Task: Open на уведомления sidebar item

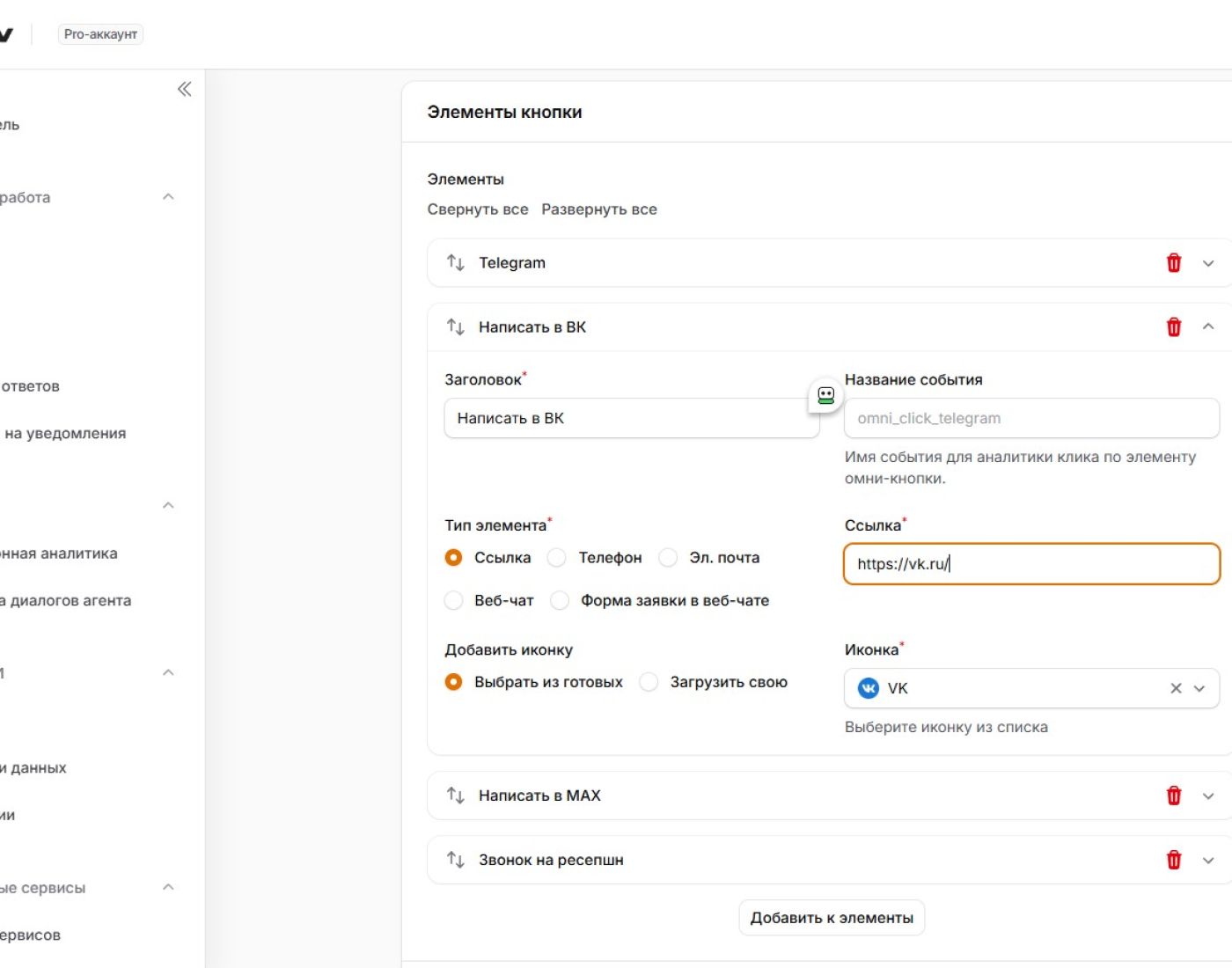Action: click(65, 434)
